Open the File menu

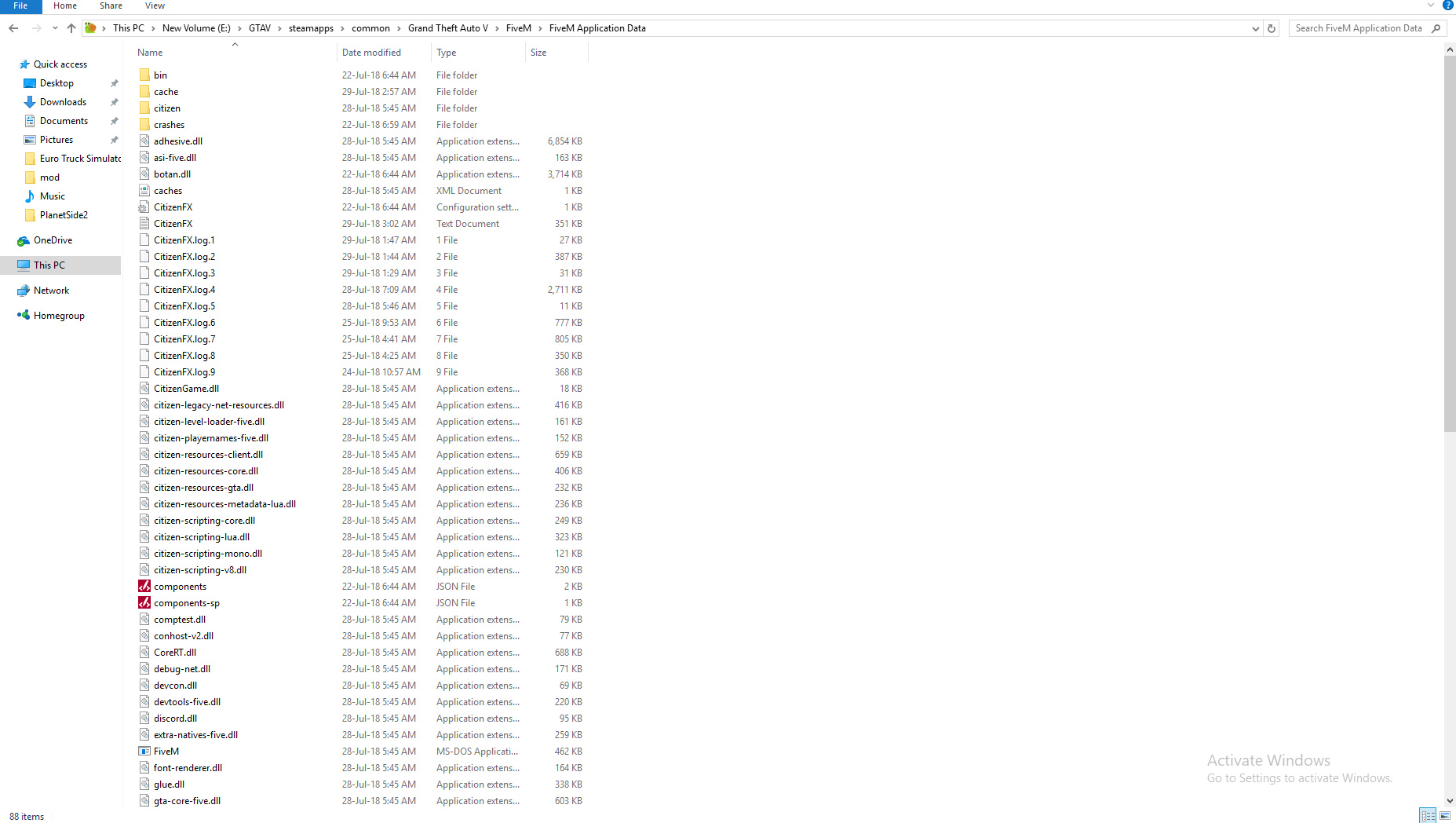pos(20,6)
